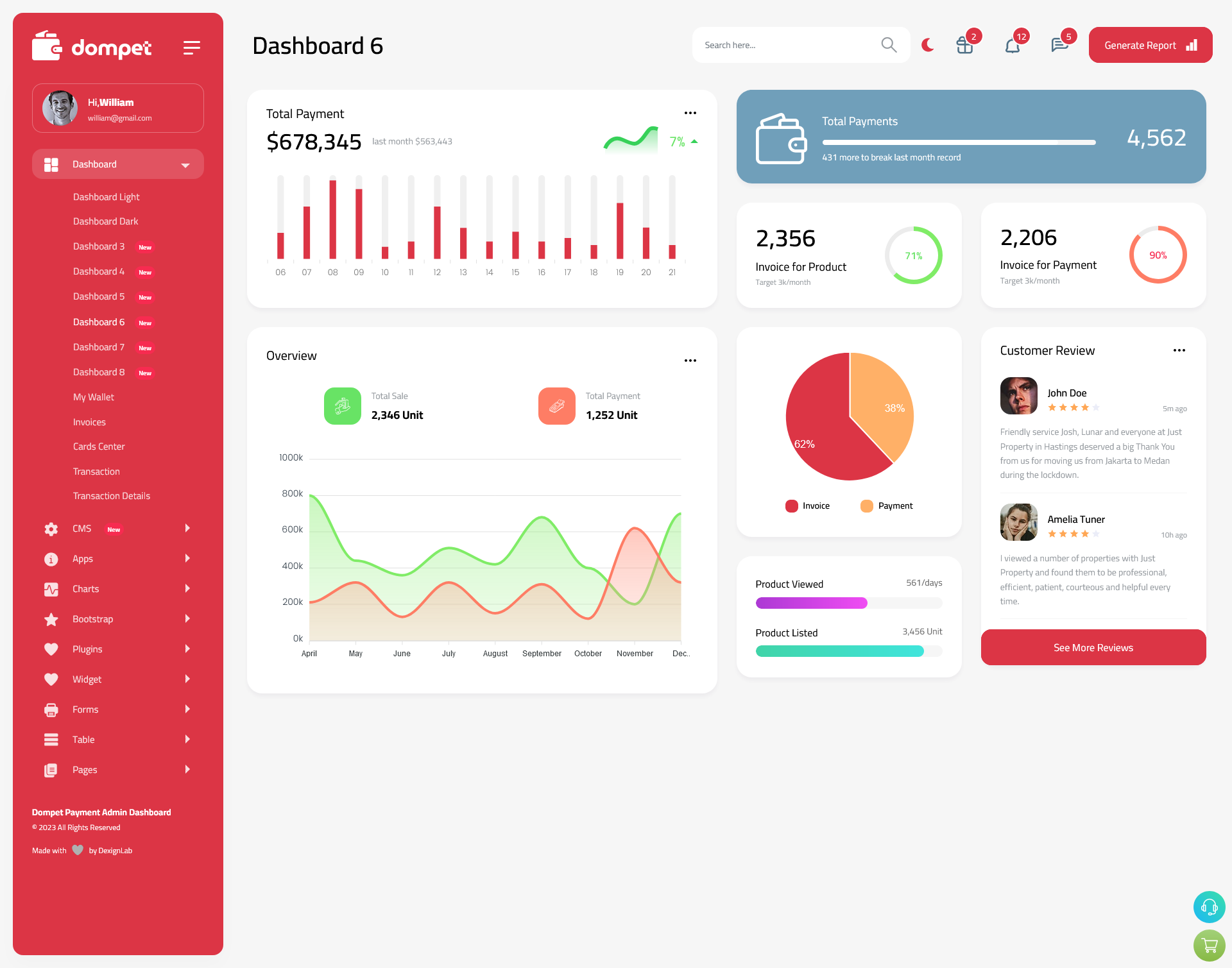Screen dimensions: 1232x968
Task: Toggle dark mode moon switch
Action: click(928, 44)
